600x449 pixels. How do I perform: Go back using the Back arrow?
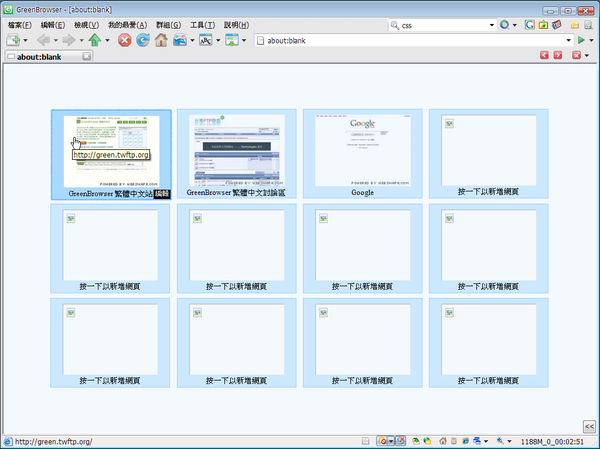tap(43, 40)
